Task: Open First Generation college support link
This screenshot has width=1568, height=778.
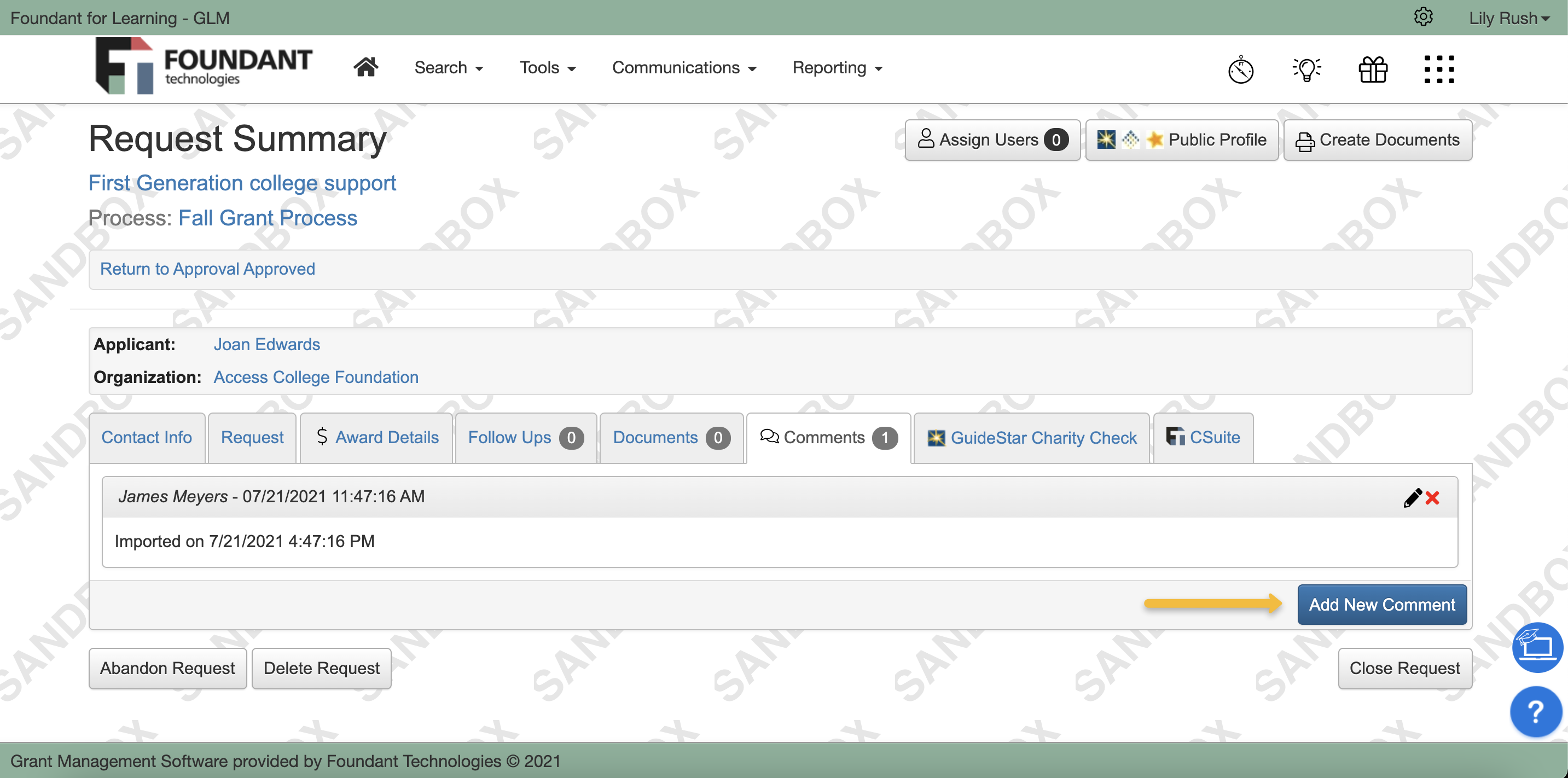Action: click(242, 183)
